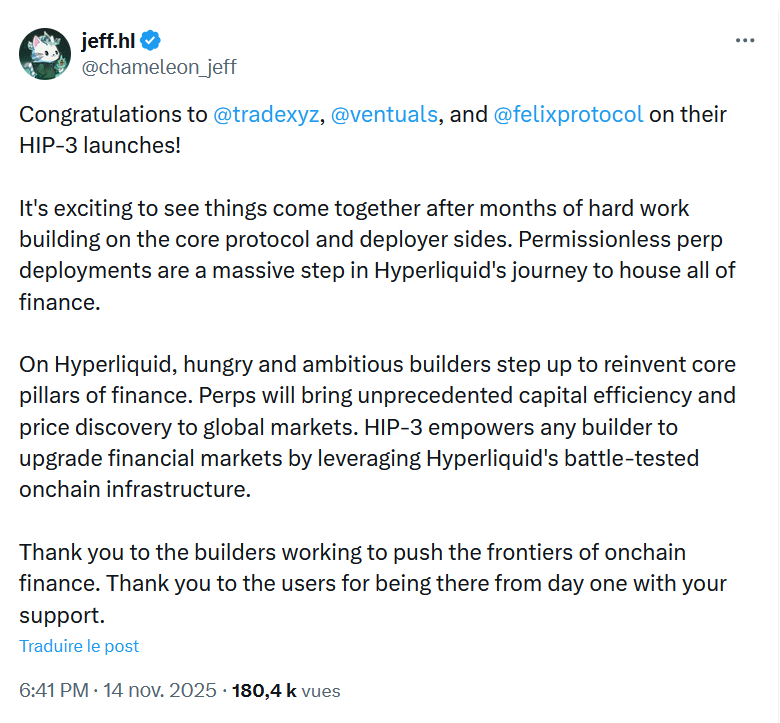This screenshot has width=780, height=723.
Task: Click the 14 nov. 2025 date
Action: [160, 690]
